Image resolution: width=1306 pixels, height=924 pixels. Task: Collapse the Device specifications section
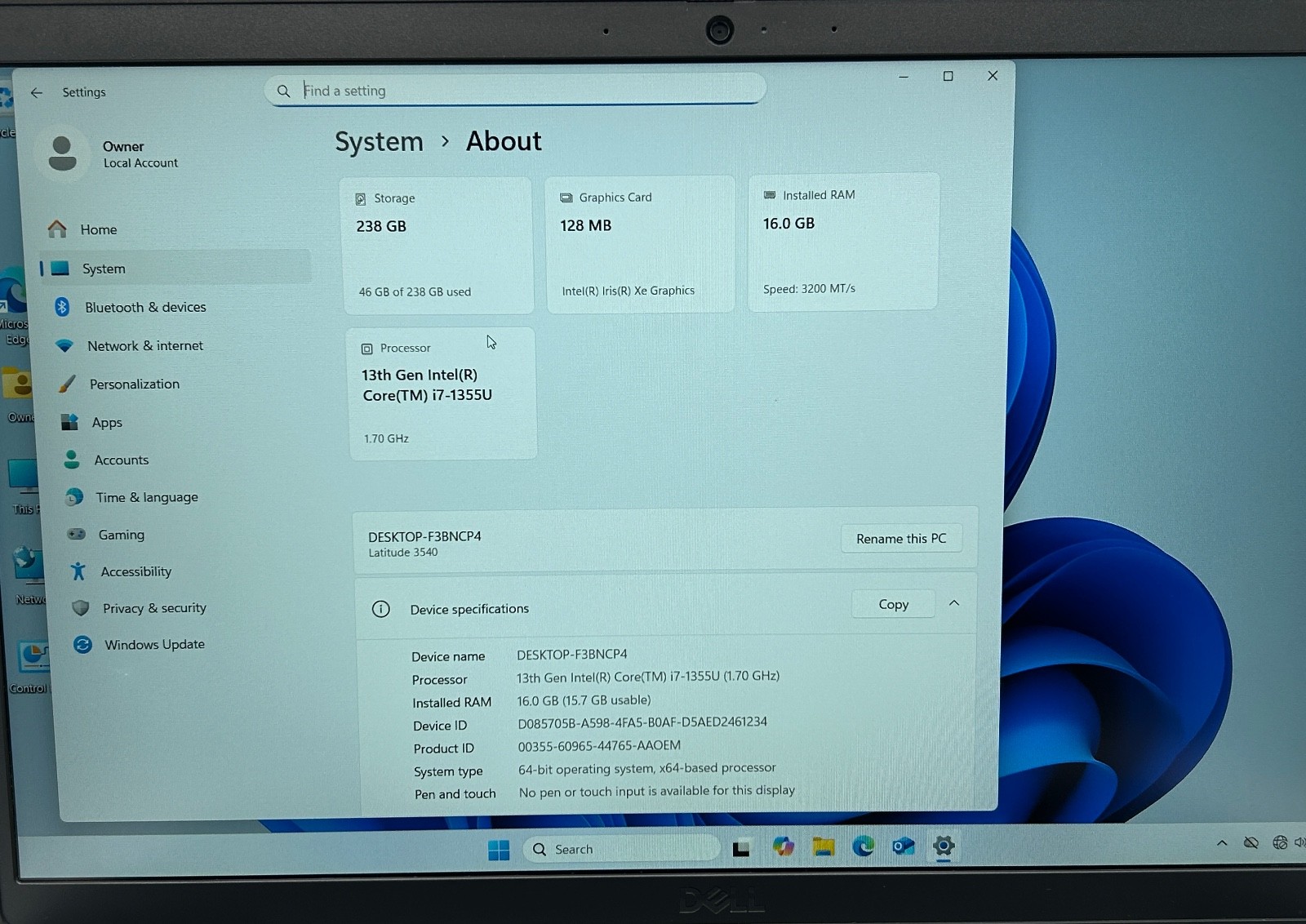[953, 603]
